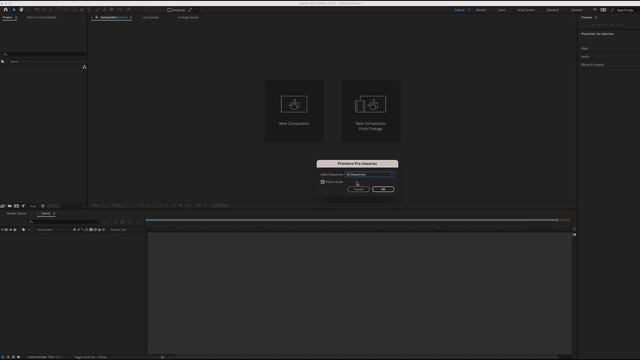Select the Default workspace
Image resolution: width=640 pixels, height=360 pixels.
coord(459,10)
